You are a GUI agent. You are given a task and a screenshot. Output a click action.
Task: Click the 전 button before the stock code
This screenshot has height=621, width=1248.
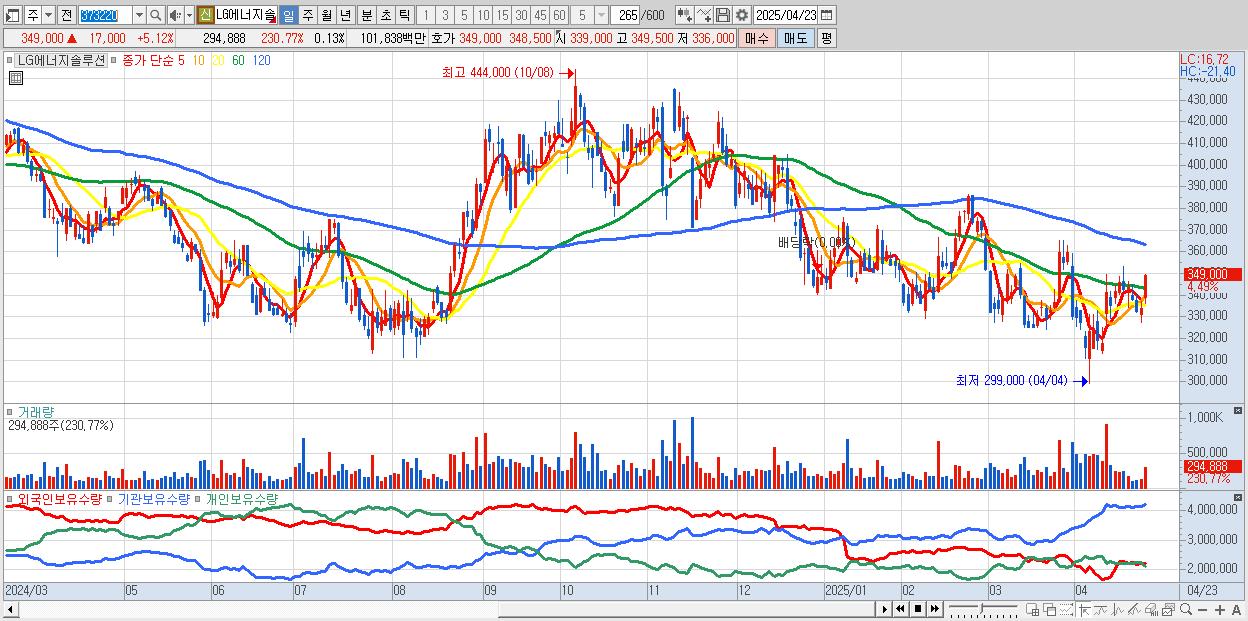point(66,15)
